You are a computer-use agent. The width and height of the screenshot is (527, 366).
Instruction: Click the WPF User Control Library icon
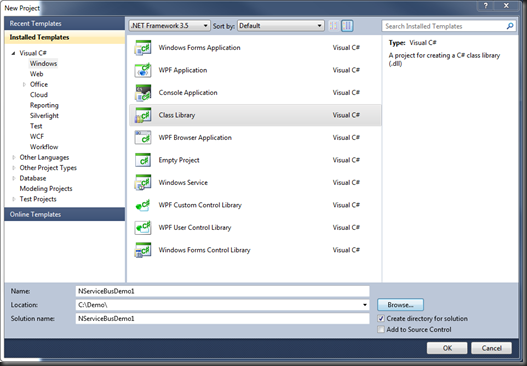click(x=143, y=228)
